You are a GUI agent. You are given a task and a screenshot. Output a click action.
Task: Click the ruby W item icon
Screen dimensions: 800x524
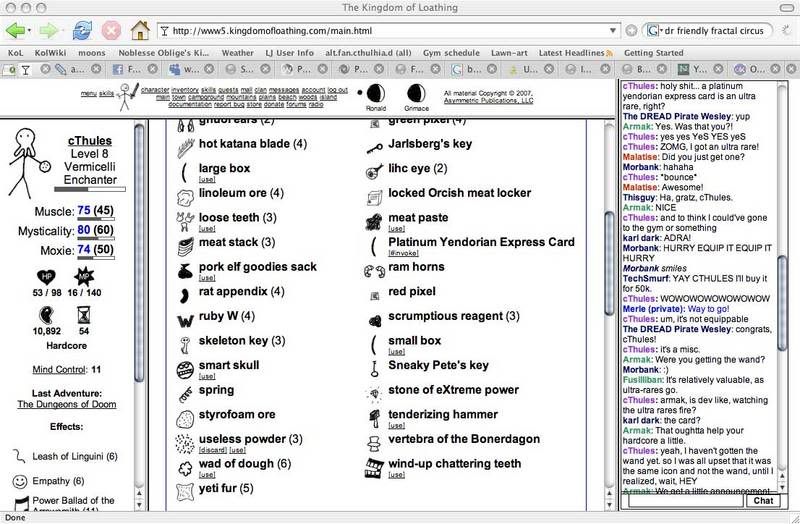click(185, 320)
